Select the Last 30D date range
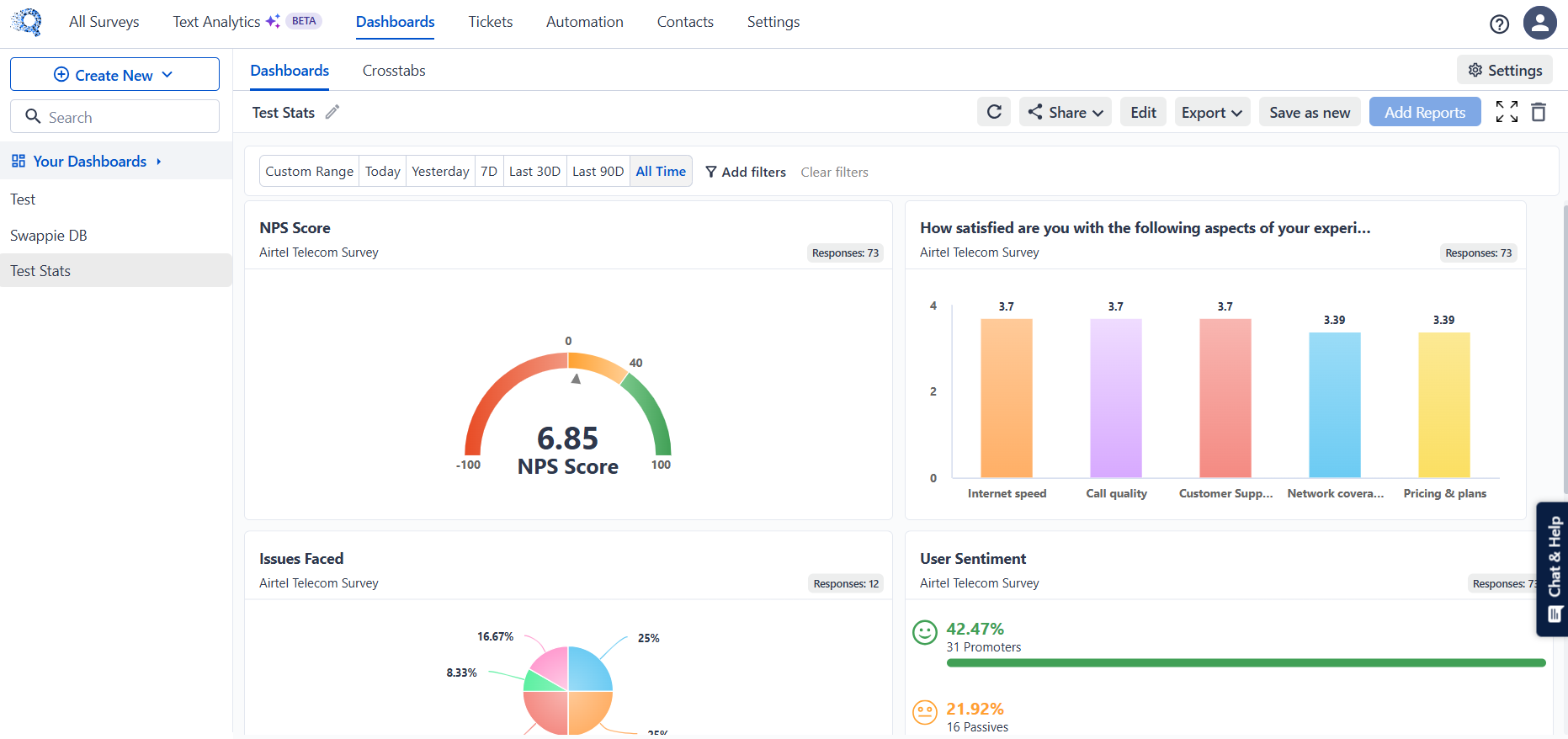This screenshot has height=739, width=1568. (534, 172)
